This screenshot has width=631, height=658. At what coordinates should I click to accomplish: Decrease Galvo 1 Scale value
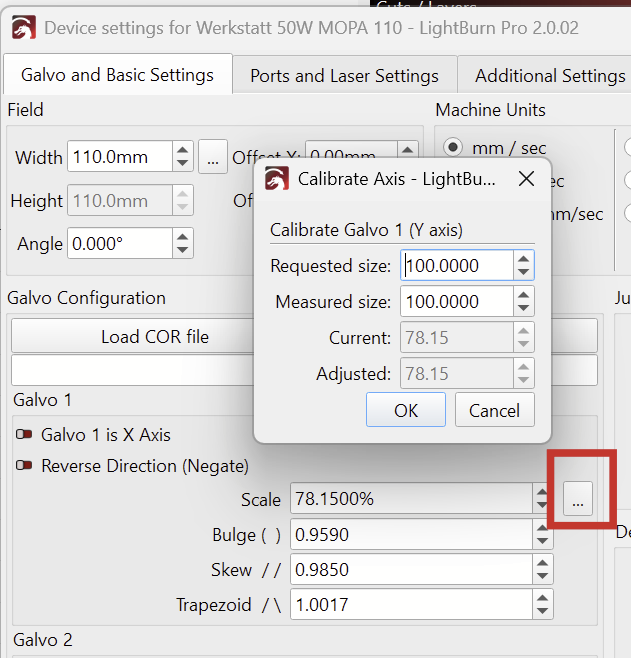tap(542, 505)
